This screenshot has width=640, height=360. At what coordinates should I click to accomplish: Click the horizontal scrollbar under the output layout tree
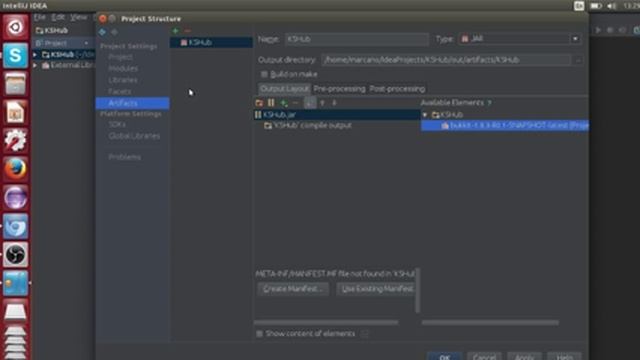click(x=326, y=322)
